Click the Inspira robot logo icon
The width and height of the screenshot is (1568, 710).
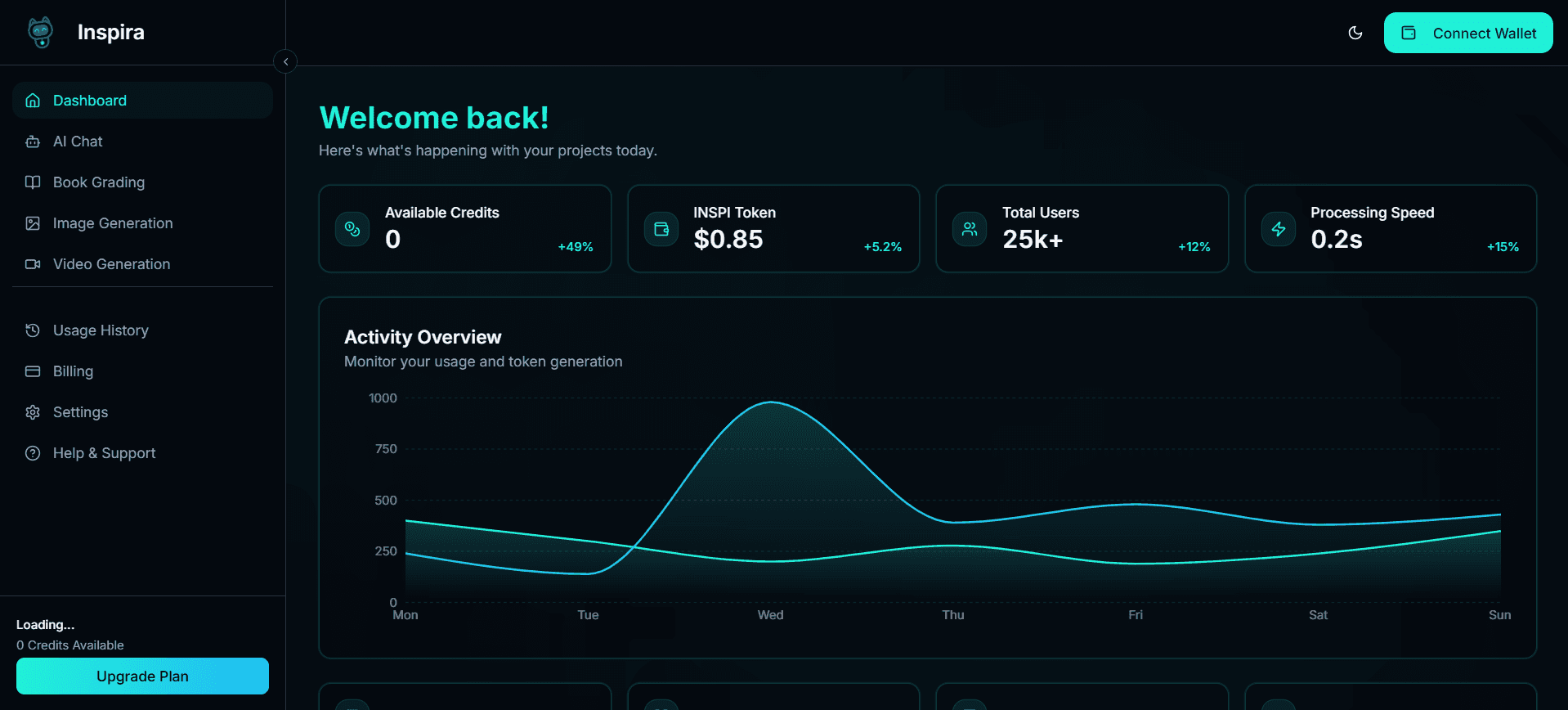[41, 33]
